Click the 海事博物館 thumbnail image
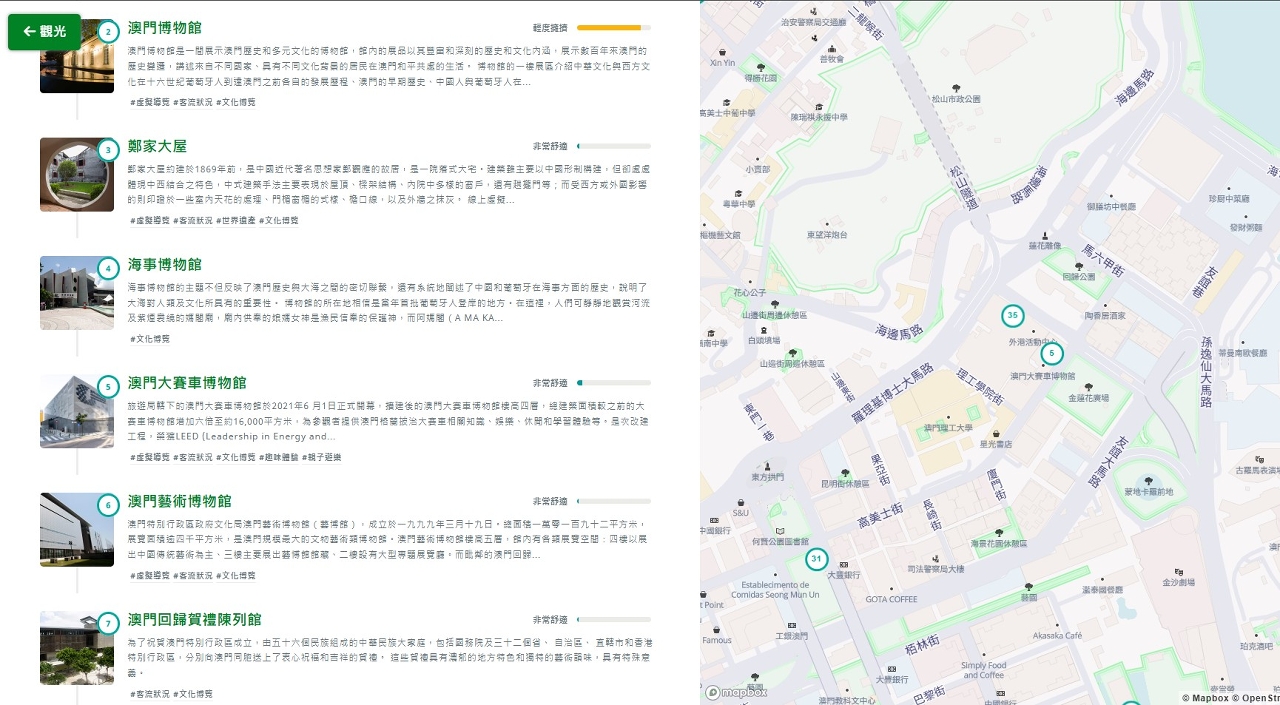This screenshot has height=705, width=1280. [x=76, y=293]
